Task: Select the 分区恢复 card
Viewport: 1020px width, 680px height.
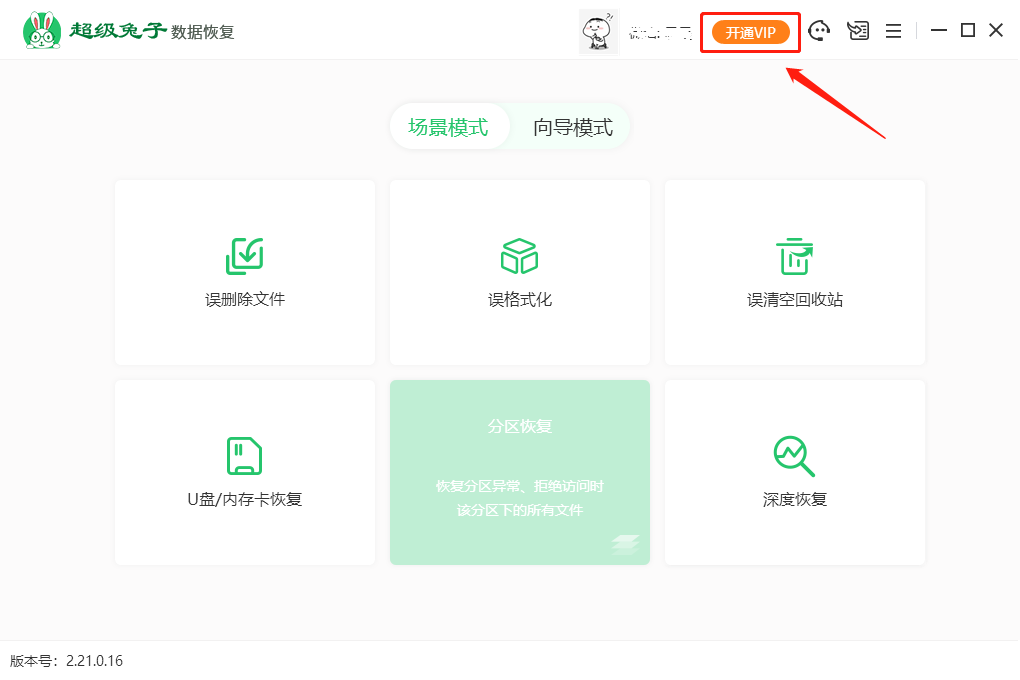Action: point(519,472)
